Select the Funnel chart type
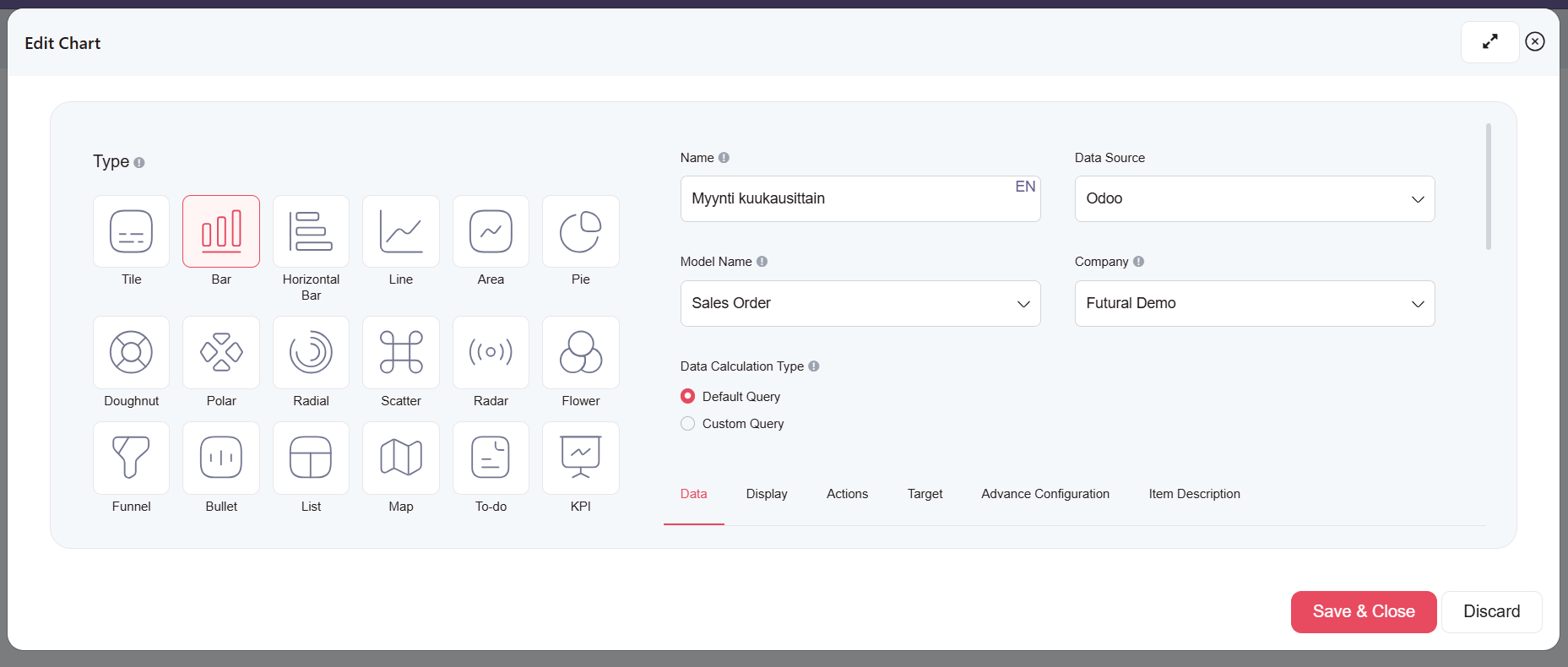Viewport: 1568px width, 667px height. pyautogui.click(x=131, y=458)
